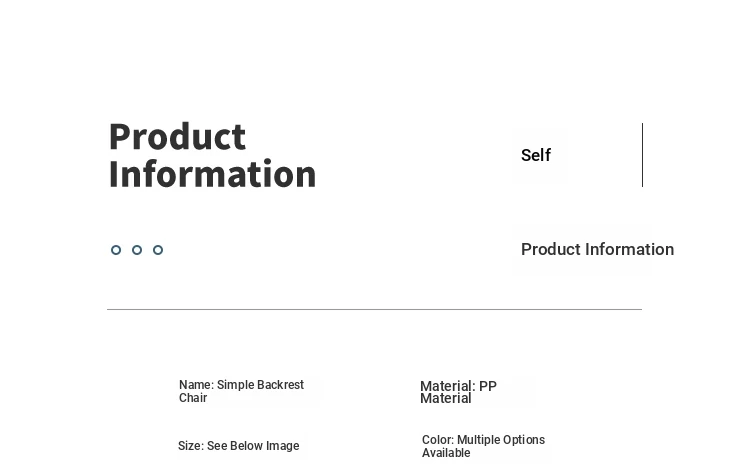
Task: Select the "Name: Simple Backrest Chair" text
Action: click(x=241, y=391)
